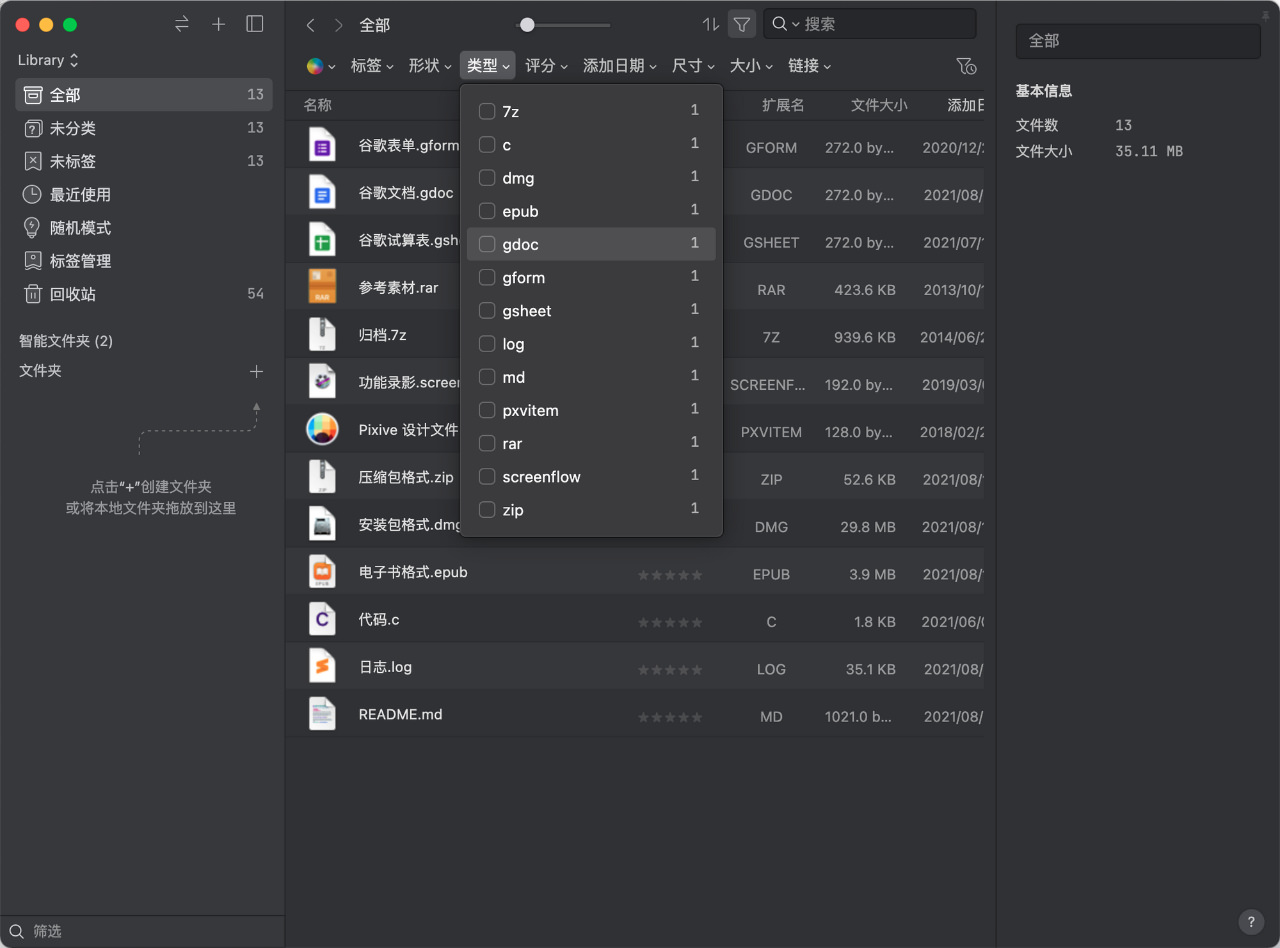The width and height of the screenshot is (1280, 948).
Task: Add new folder with plus icon
Action: 256,371
